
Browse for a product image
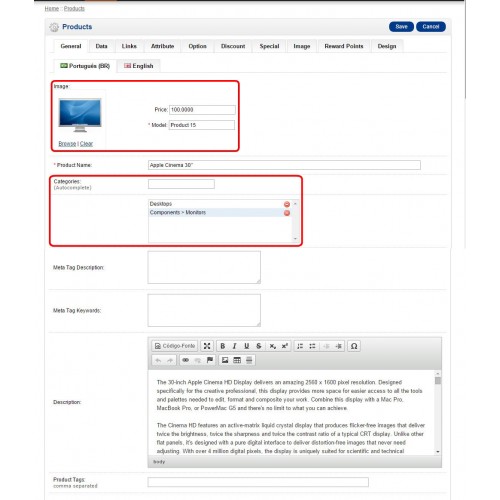[x=67, y=144]
